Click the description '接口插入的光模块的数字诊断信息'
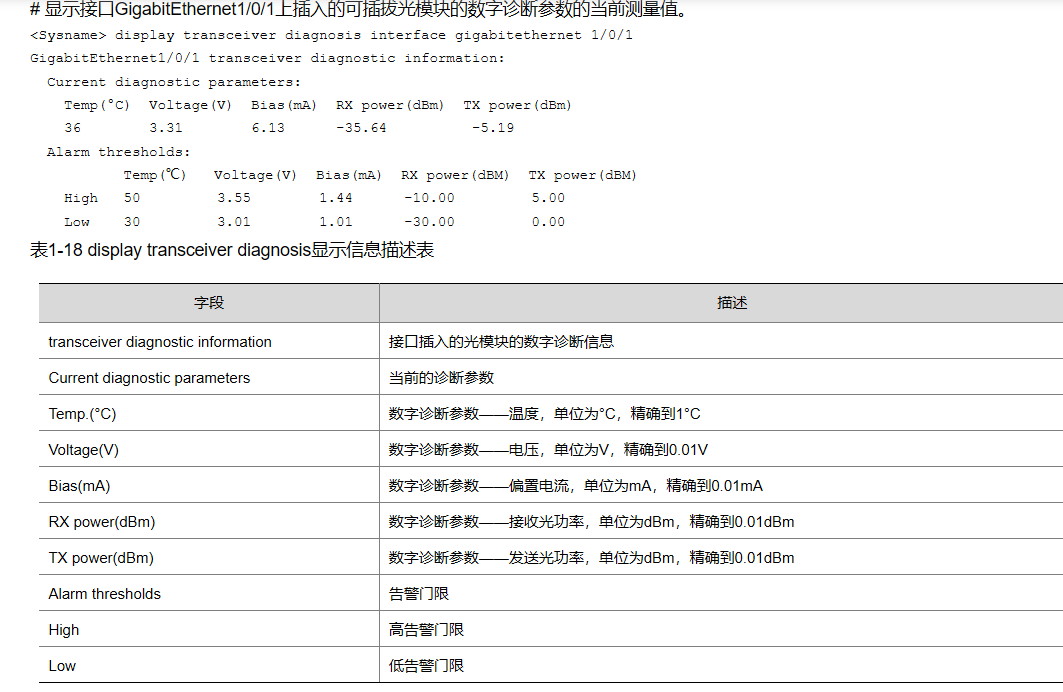Screen dimensions: 1063x692 click(501, 342)
